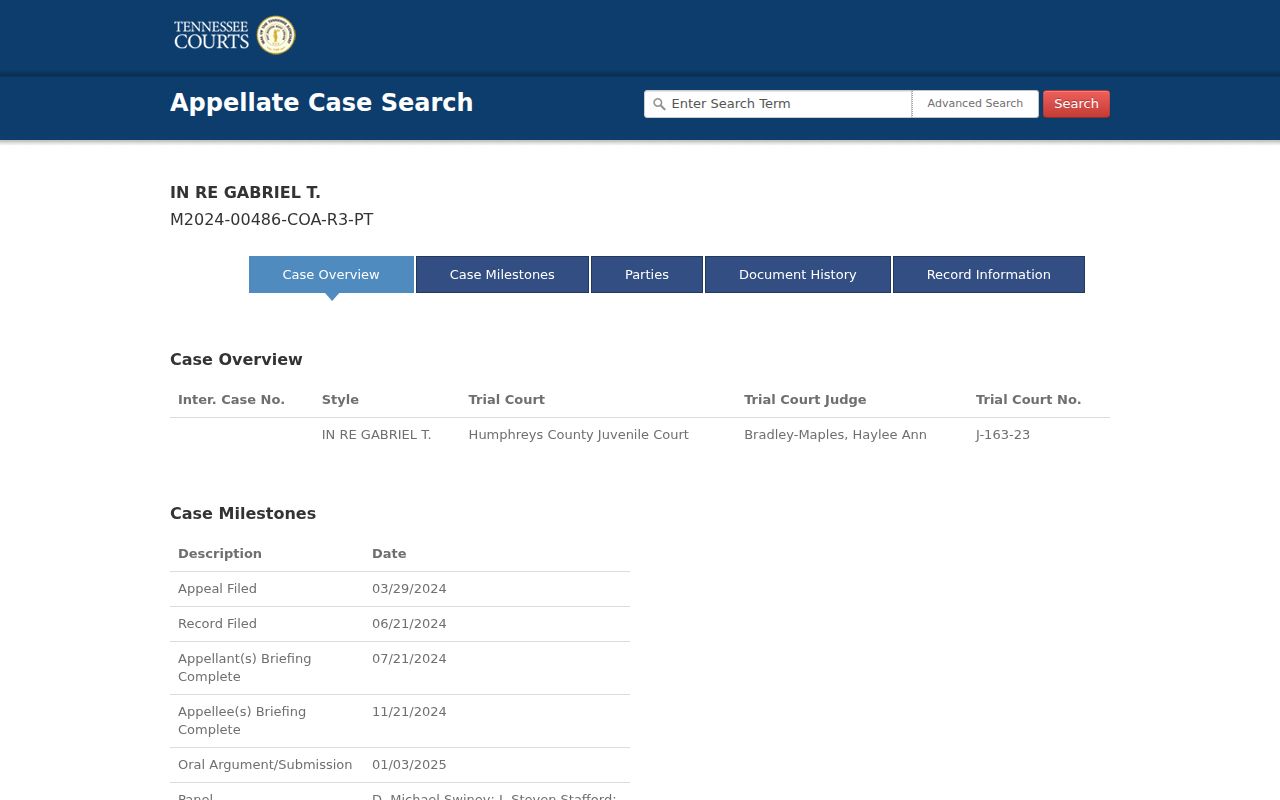This screenshot has width=1280, height=800.
Task: Click the date 01/03/2025
Action: pyautogui.click(x=409, y=765)
